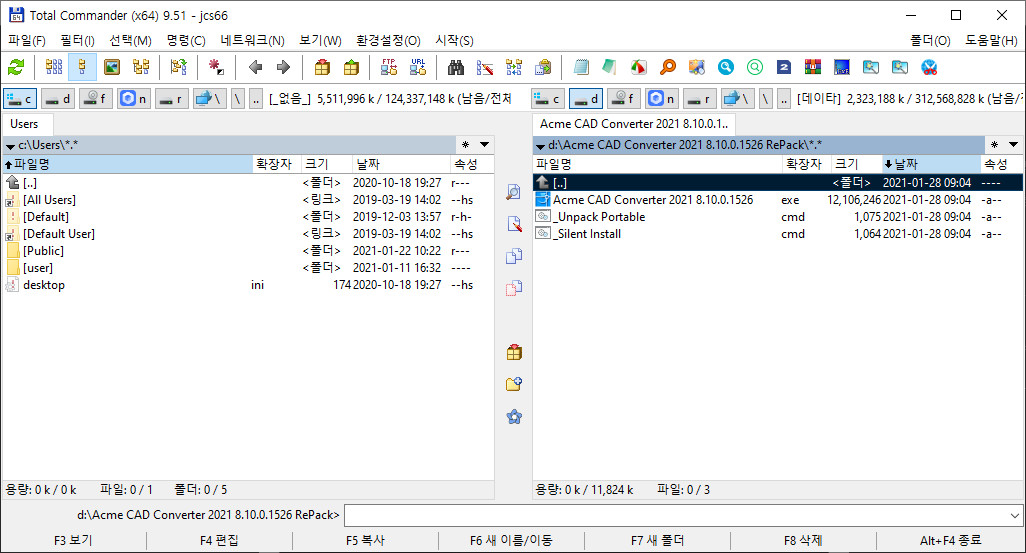Open the 명령(C) menu
This screenshot has height=553, width=1026.
pos(186,41)
